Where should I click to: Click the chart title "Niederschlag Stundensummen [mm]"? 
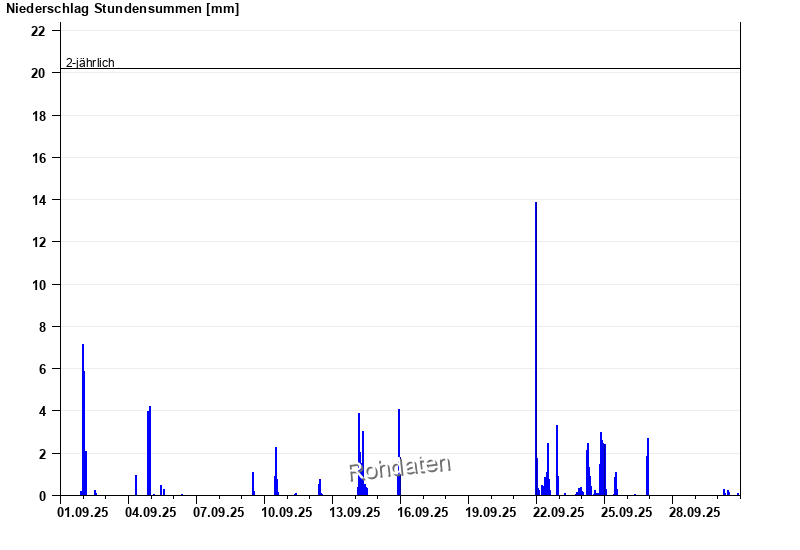pos(122,9)
